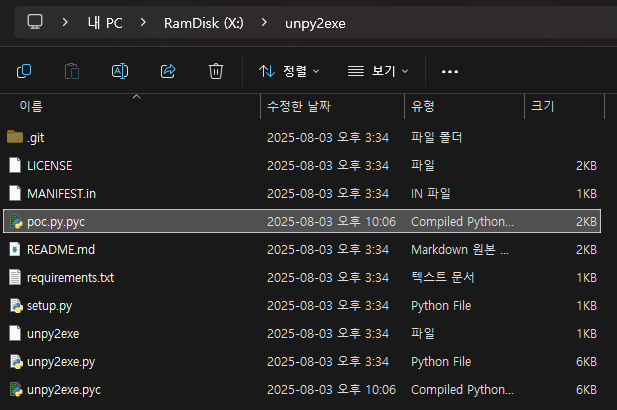This screenshot has width=617, height=410.
Task: Click the Rename toolbar icon
Action: tap(120, 71)
